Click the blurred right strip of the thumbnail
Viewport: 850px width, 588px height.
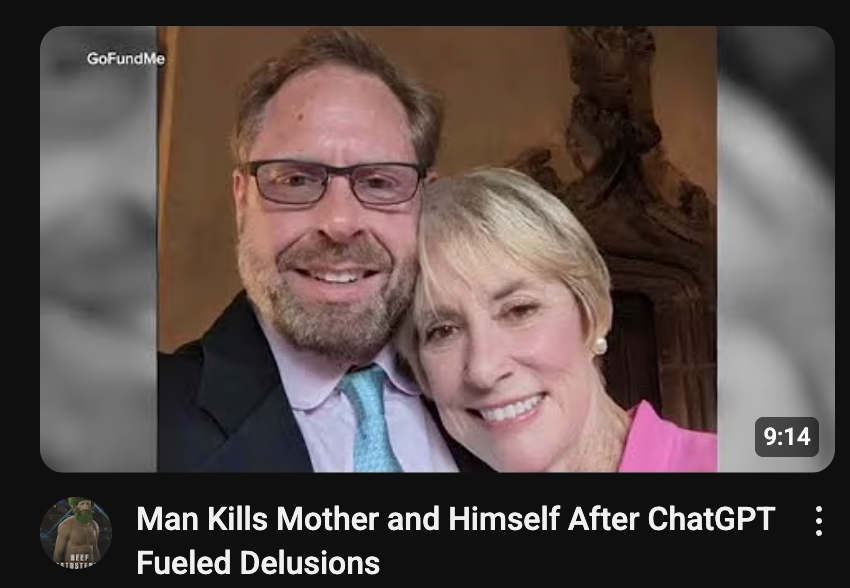776,249
